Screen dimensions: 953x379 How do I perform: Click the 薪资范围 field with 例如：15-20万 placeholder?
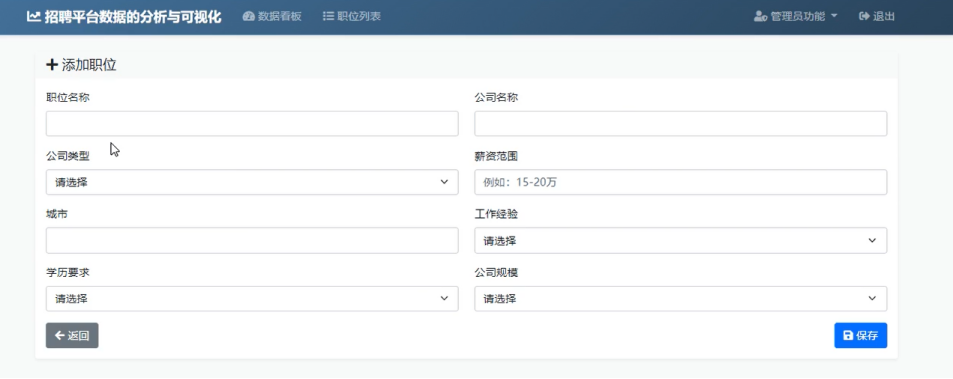click(681, 182)
